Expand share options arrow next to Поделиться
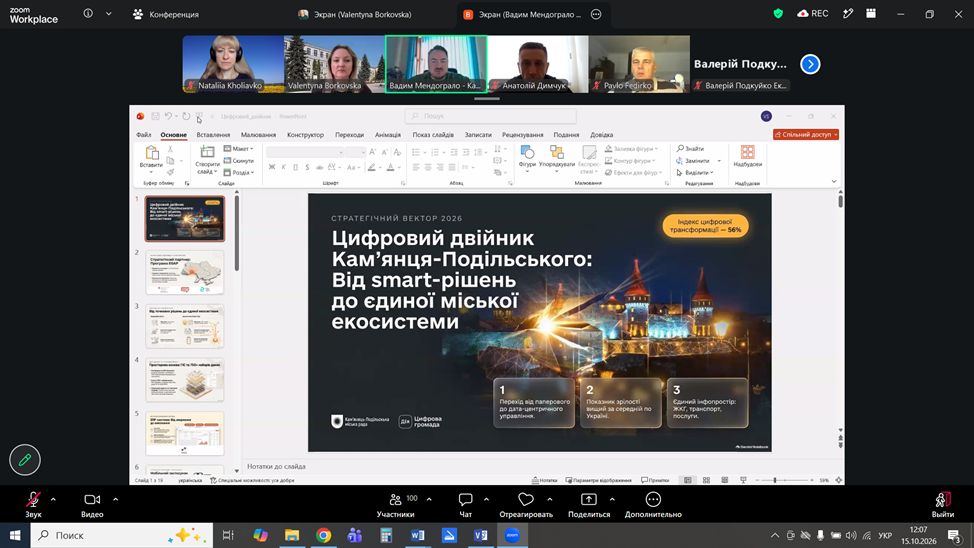The height and width of the screenshot is (548, 974). pos(612,499)
